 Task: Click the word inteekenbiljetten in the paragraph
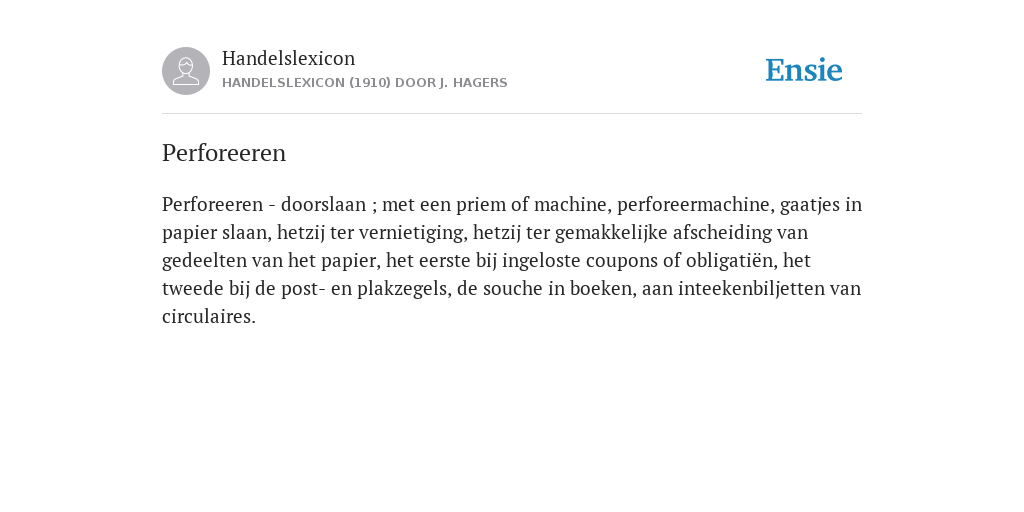tap(752, 289)
